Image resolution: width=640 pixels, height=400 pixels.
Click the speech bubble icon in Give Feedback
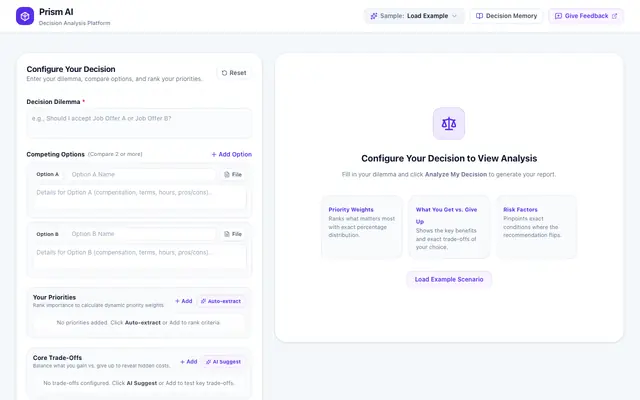558,16
